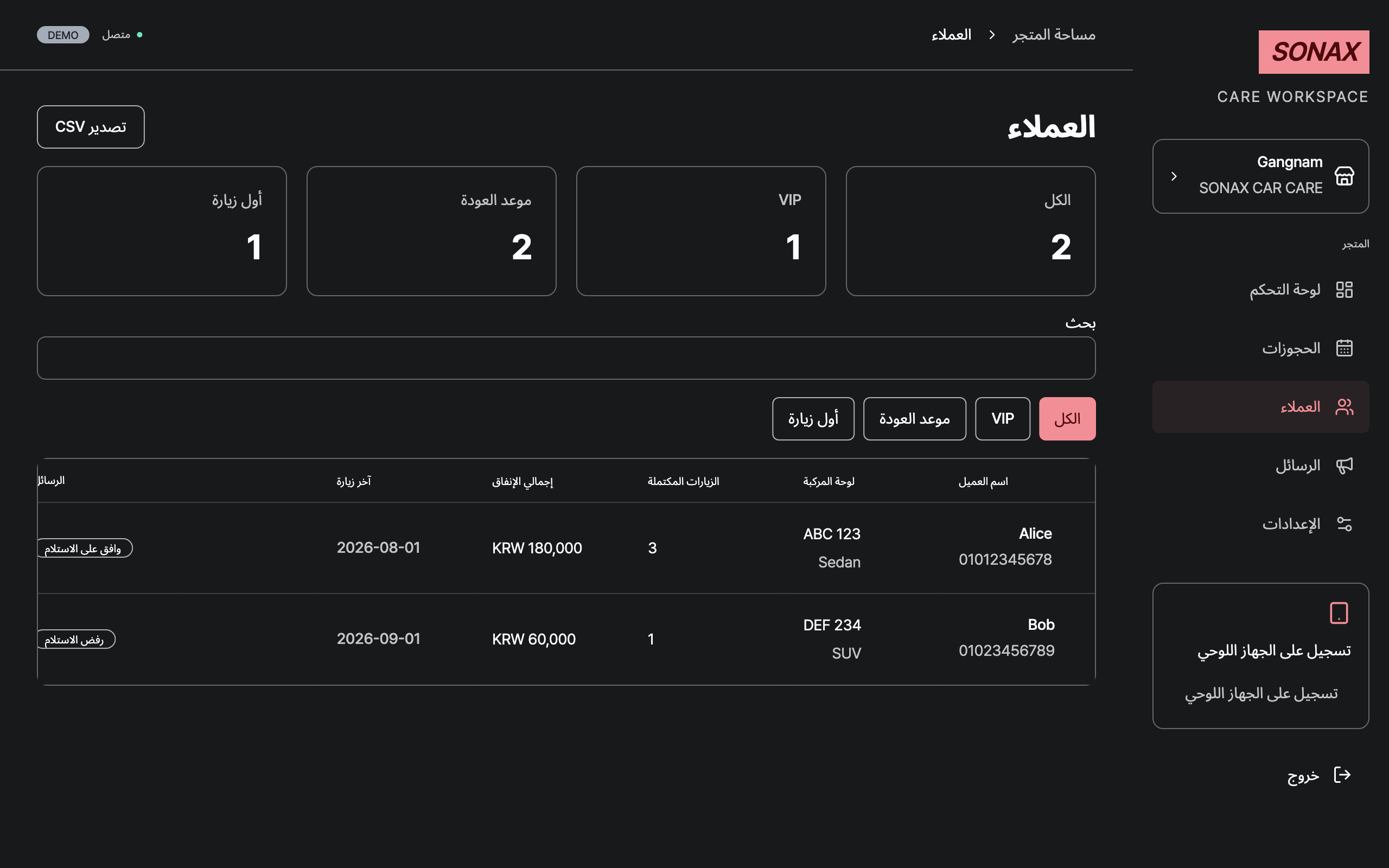Activate the أول زيارة filter chip
The width and height of the screenshot is (1389, 868).
(x=813, y=419)
